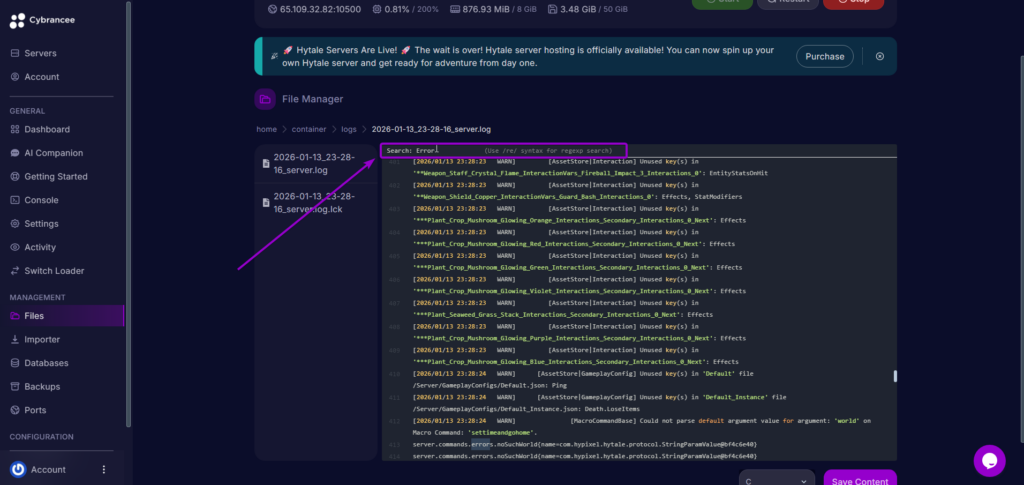The height and width of the screenshot is (485, 1024).
Task: Click the Servers sidebar icon
Action: click(15, 53)
